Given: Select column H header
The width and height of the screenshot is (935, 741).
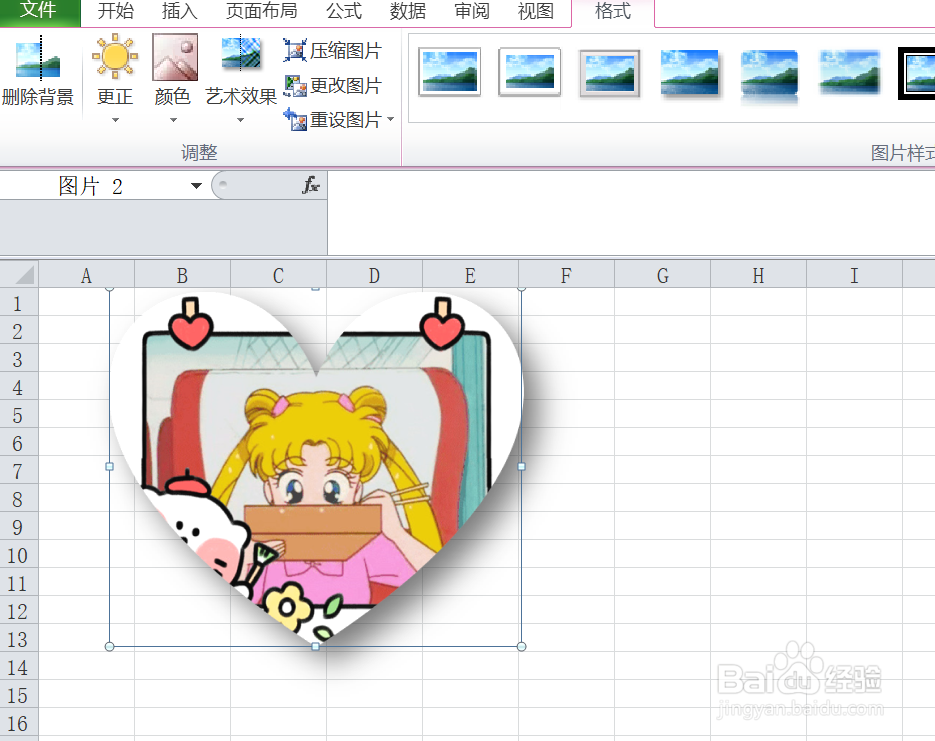Looking at the screenshot, I should [758, 275].
